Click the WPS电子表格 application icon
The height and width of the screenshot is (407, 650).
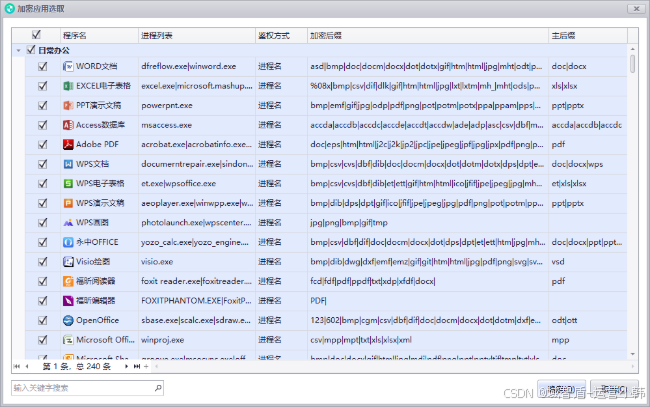(x=68, y=183)
